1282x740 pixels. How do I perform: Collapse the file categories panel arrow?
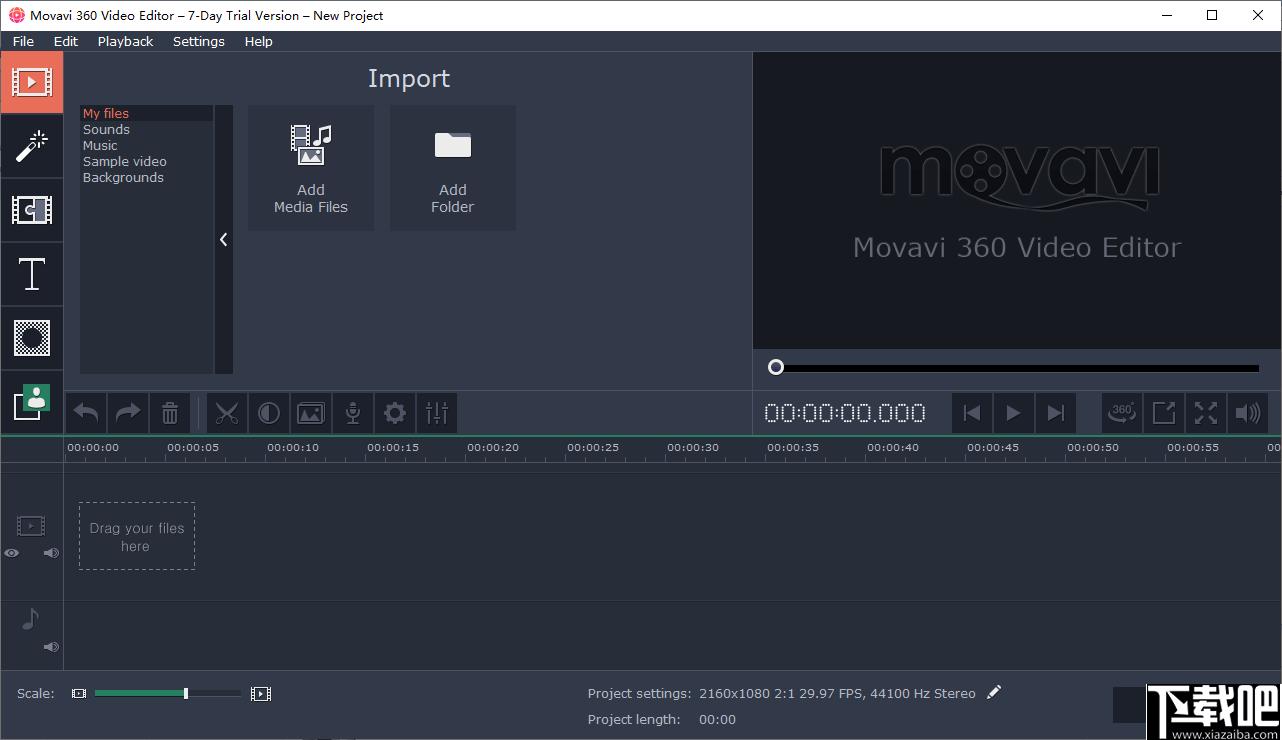coord(224,240)
